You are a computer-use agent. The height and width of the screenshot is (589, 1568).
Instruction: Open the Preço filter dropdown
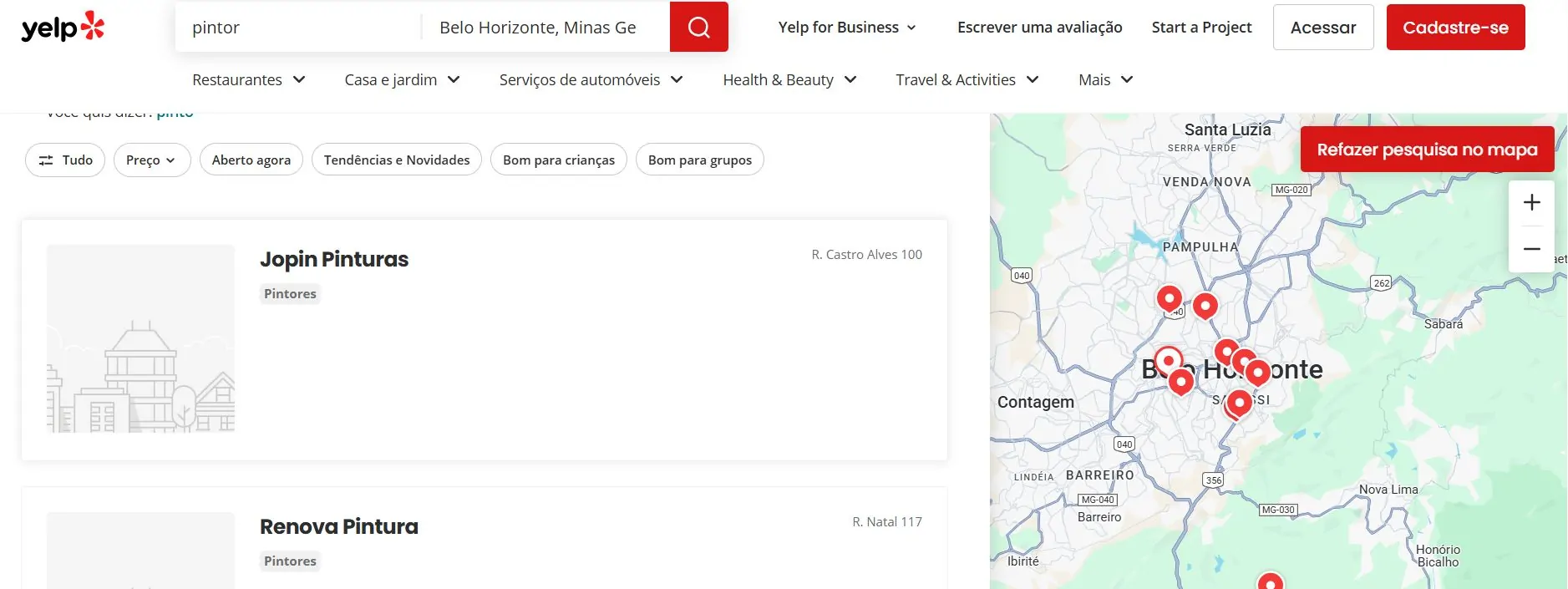pos(152,160)
